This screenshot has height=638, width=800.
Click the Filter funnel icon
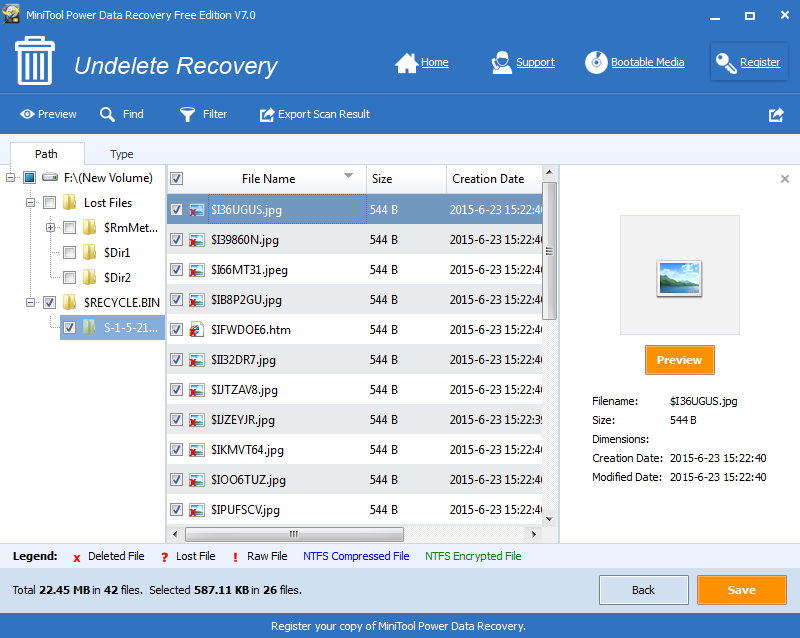tap(187, 114)
